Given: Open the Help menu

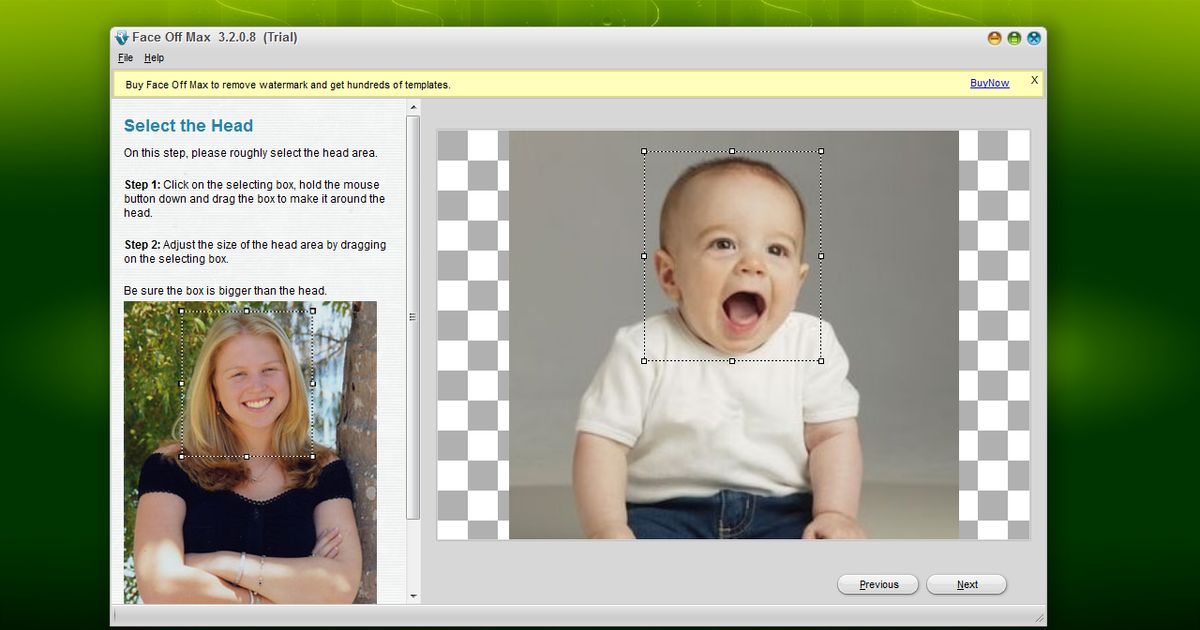Looking at the screenshot, I should pyautogui.click(x=154, y=58).
